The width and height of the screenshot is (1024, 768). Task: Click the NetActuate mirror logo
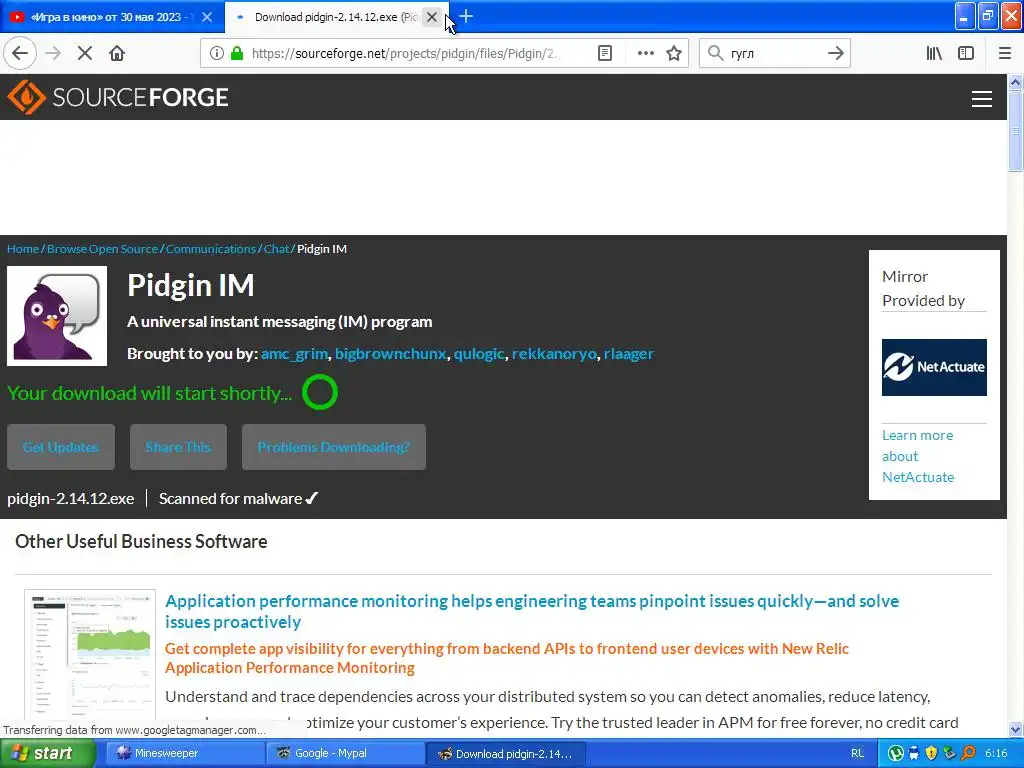coord(934,367)
